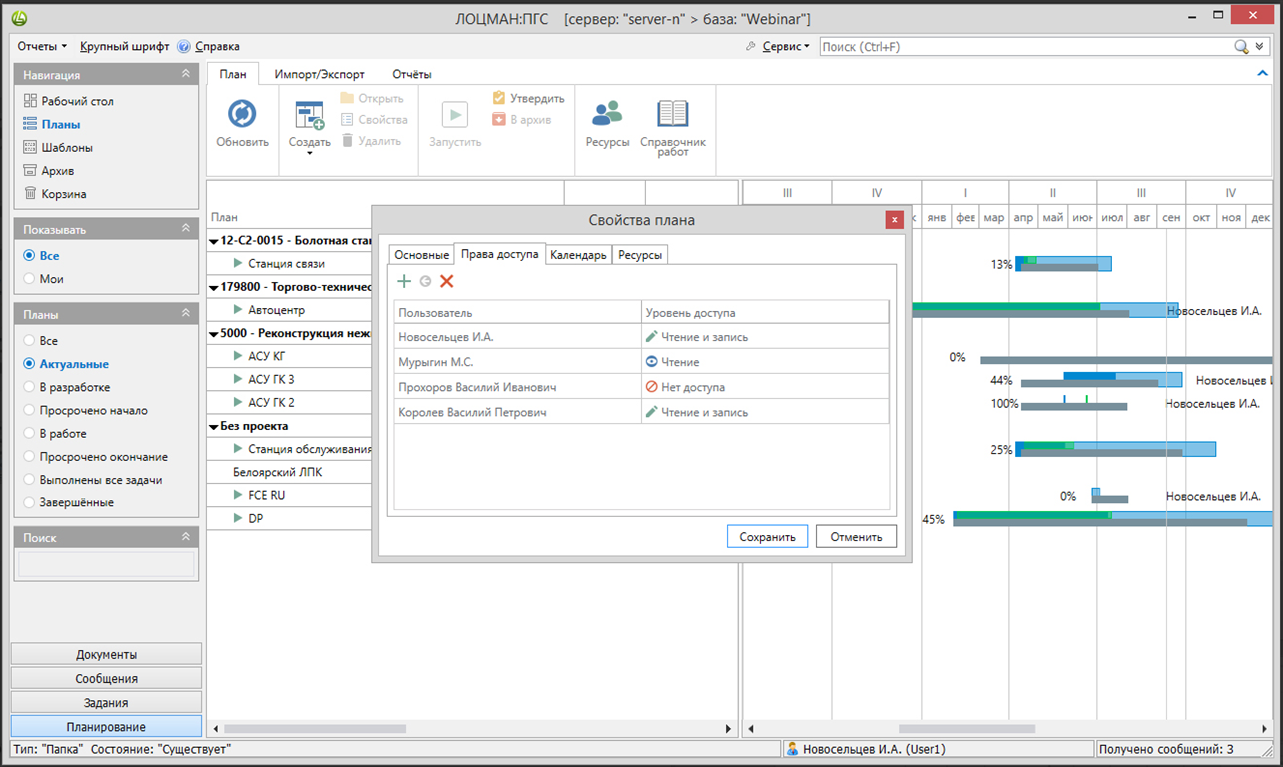Select Мои radio button

(30, 279)
